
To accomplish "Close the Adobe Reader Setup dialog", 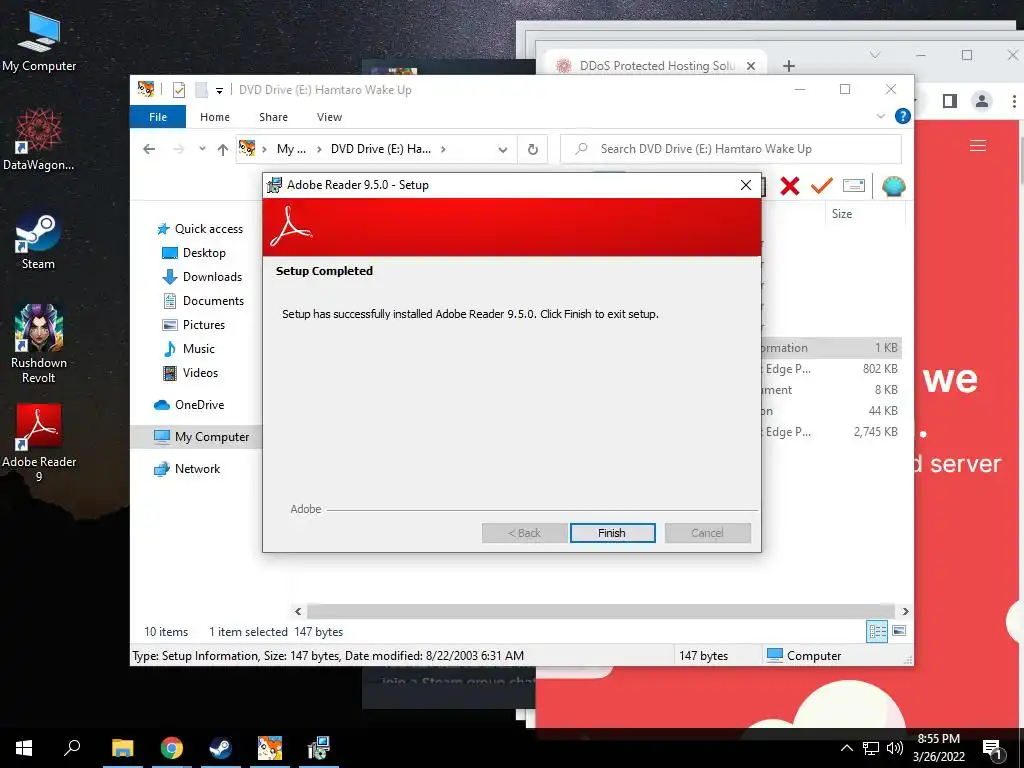I will tap(746, 185).
